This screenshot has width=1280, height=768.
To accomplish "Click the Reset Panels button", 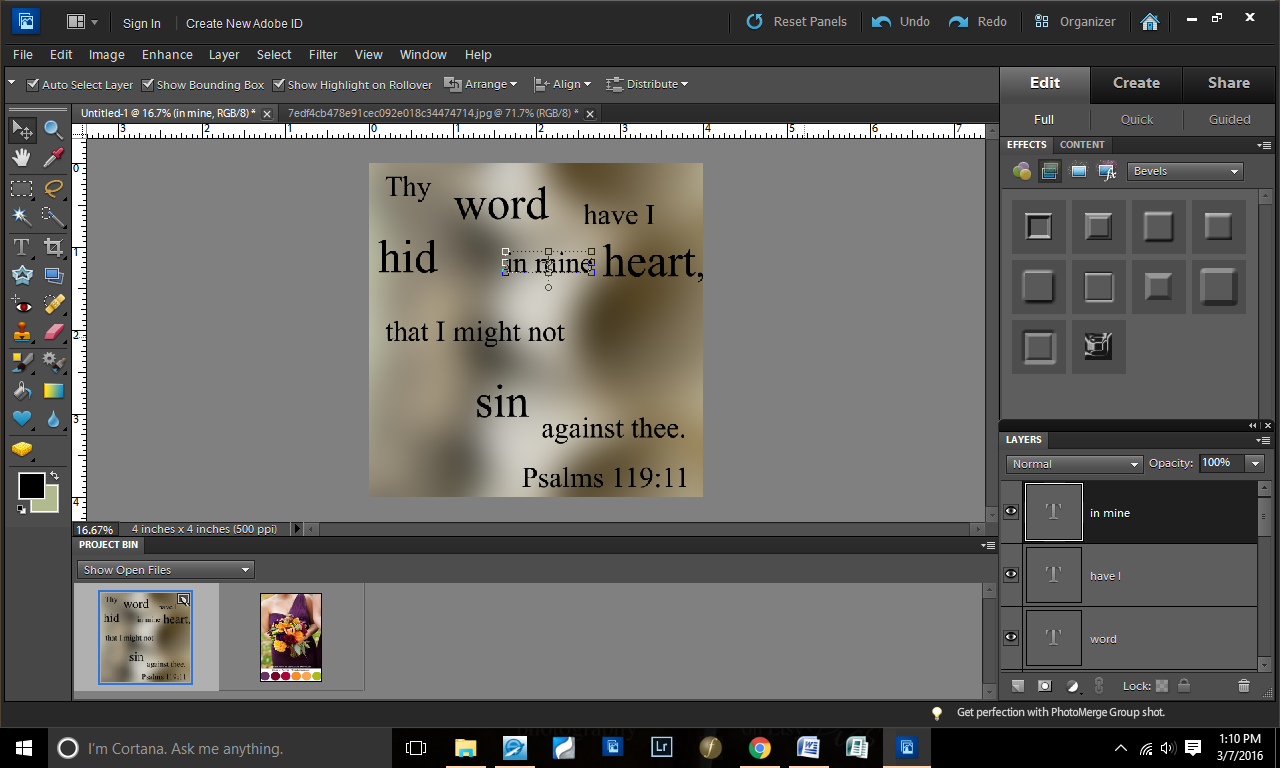I will (797, 22).
